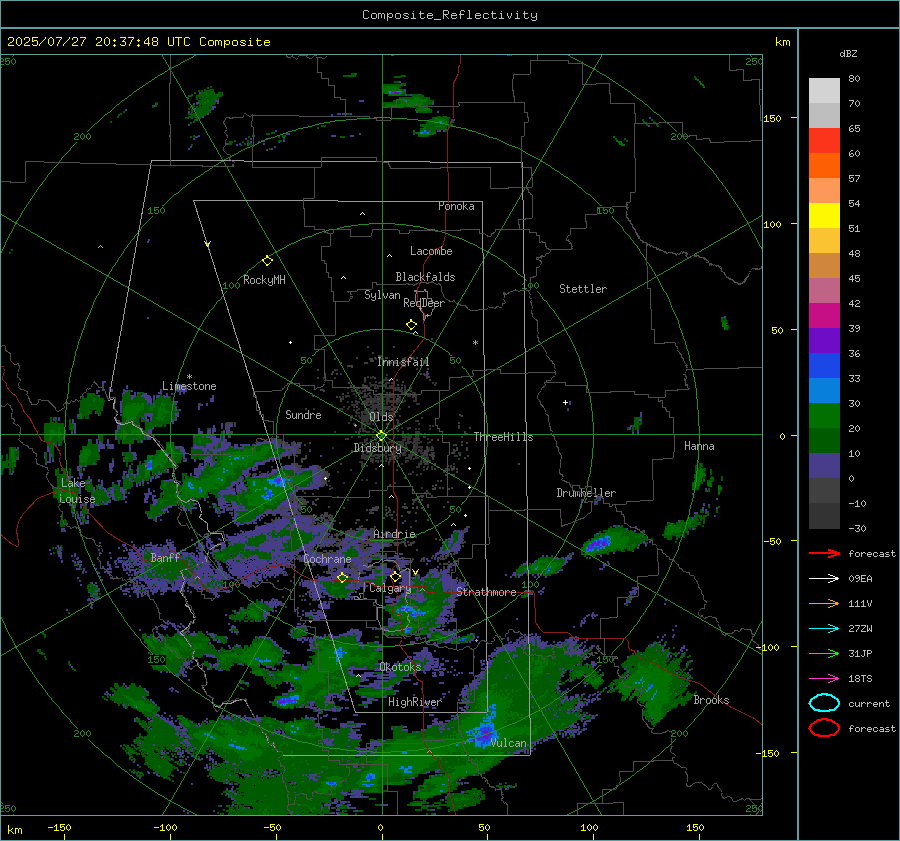
Task: Click the green 31JP arrow icon
Action: [x=824, y=653]
